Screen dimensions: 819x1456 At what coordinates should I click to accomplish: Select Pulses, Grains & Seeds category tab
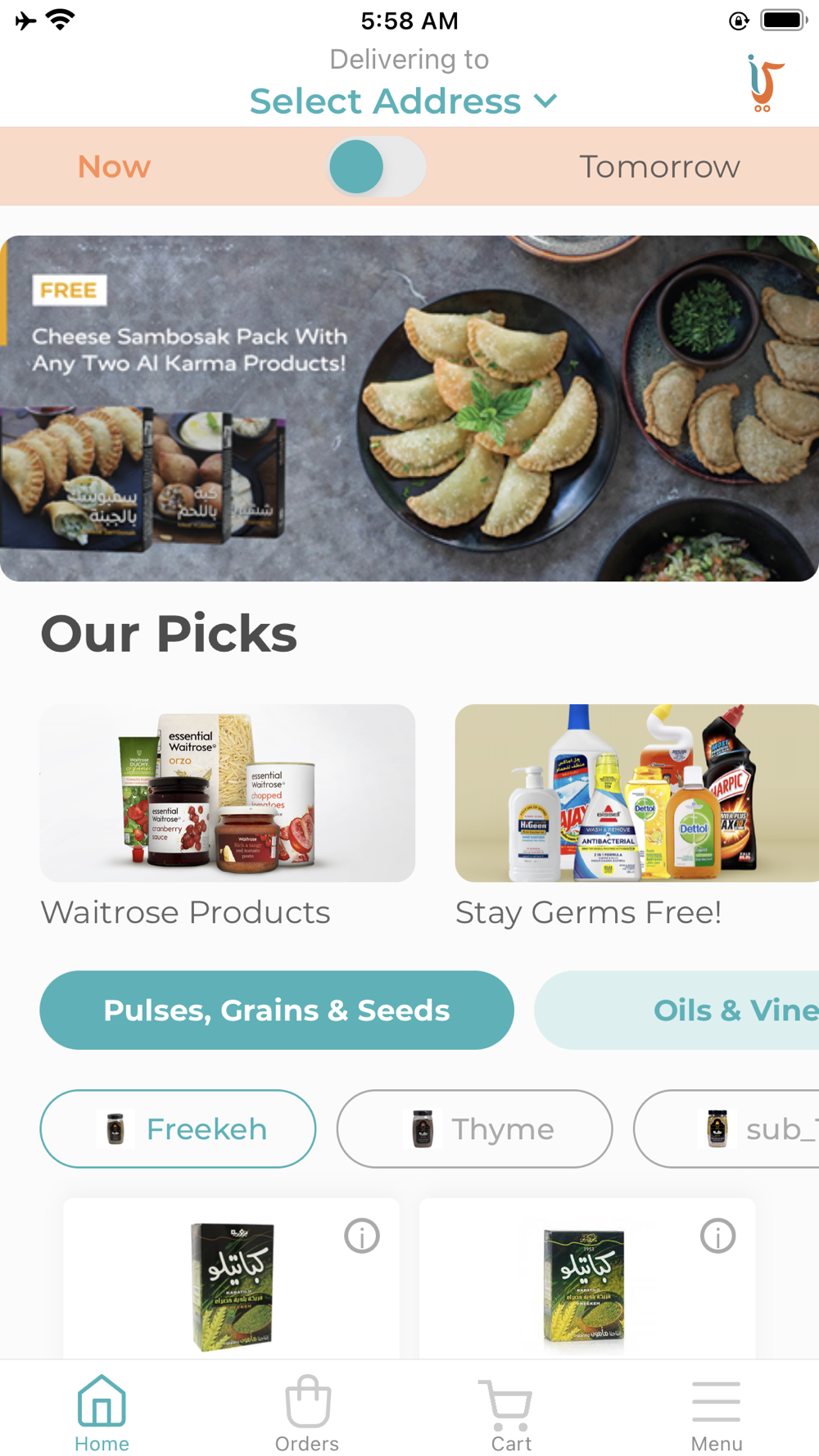click(277, 1010)
